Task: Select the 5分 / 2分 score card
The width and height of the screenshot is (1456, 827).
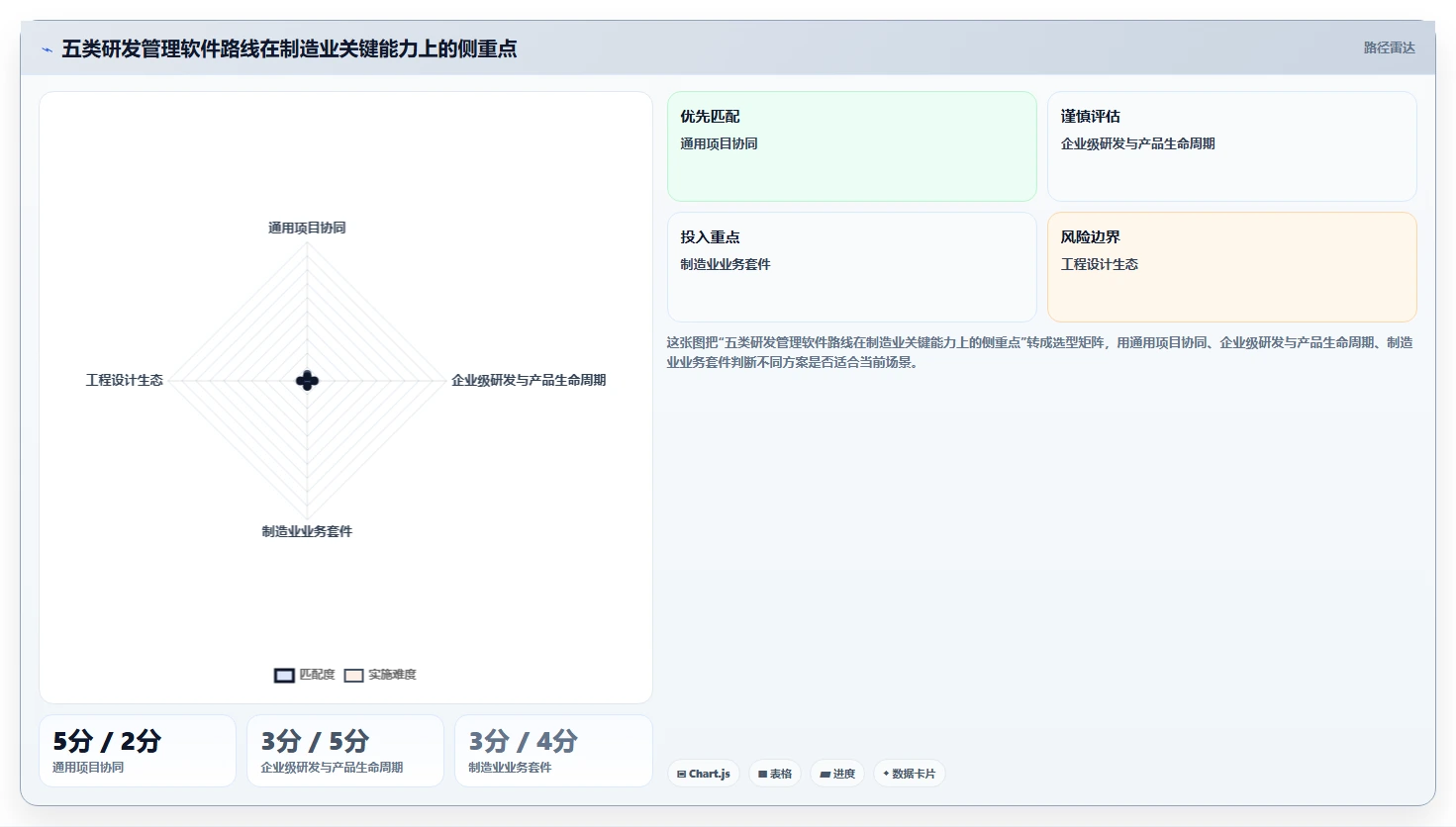Action: tap(138, 751)
